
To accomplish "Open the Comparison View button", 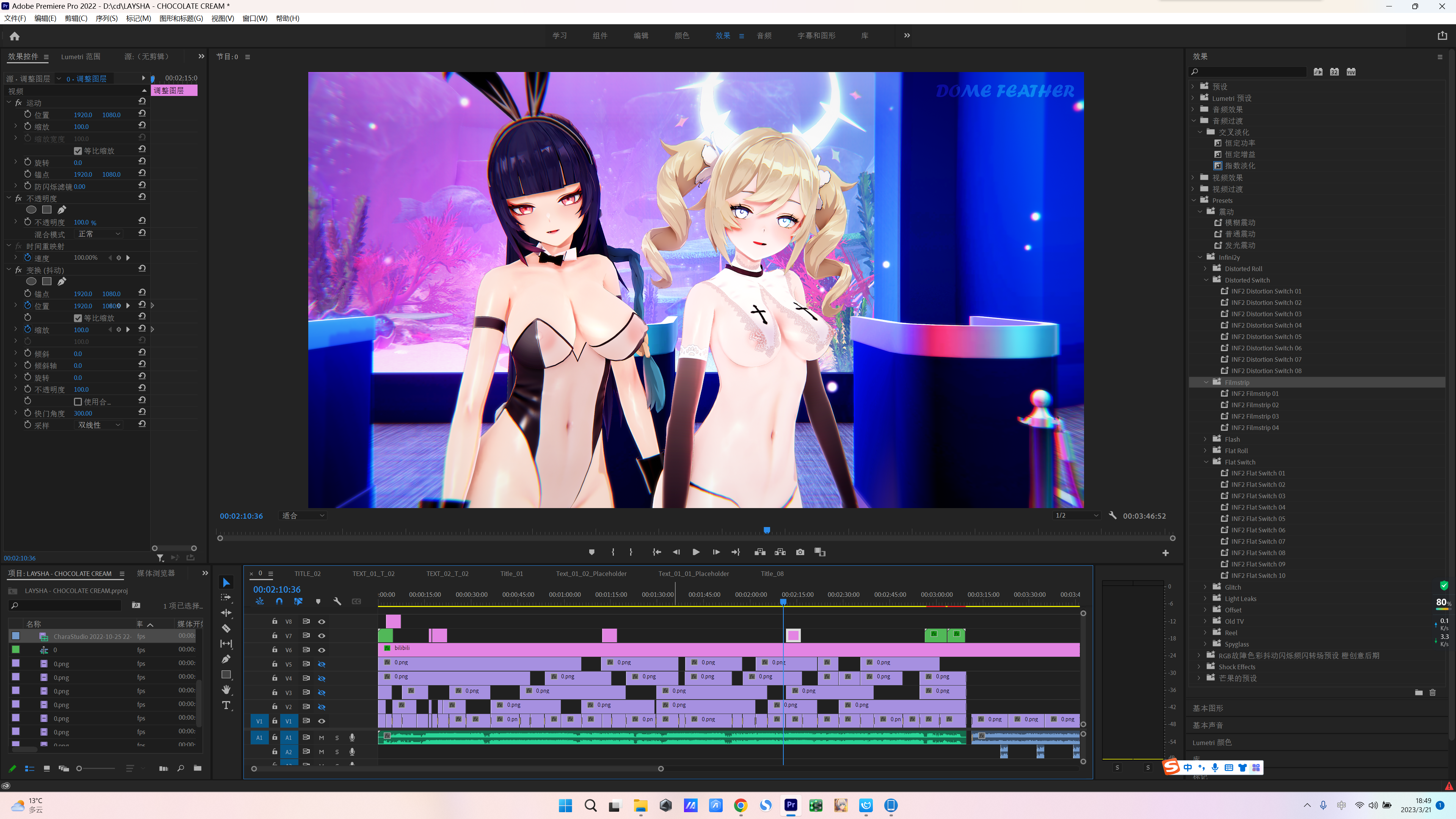I will pyautogui.click(x=820, y=552).
